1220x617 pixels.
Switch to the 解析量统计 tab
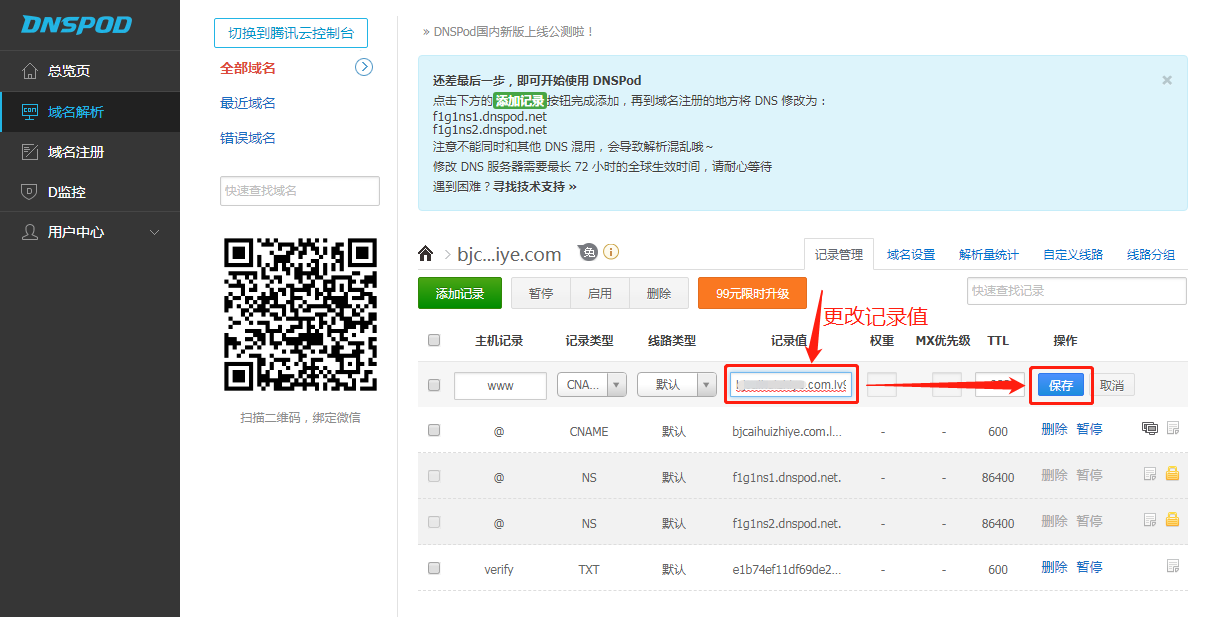pyautogui.click(x=988, y=255)
